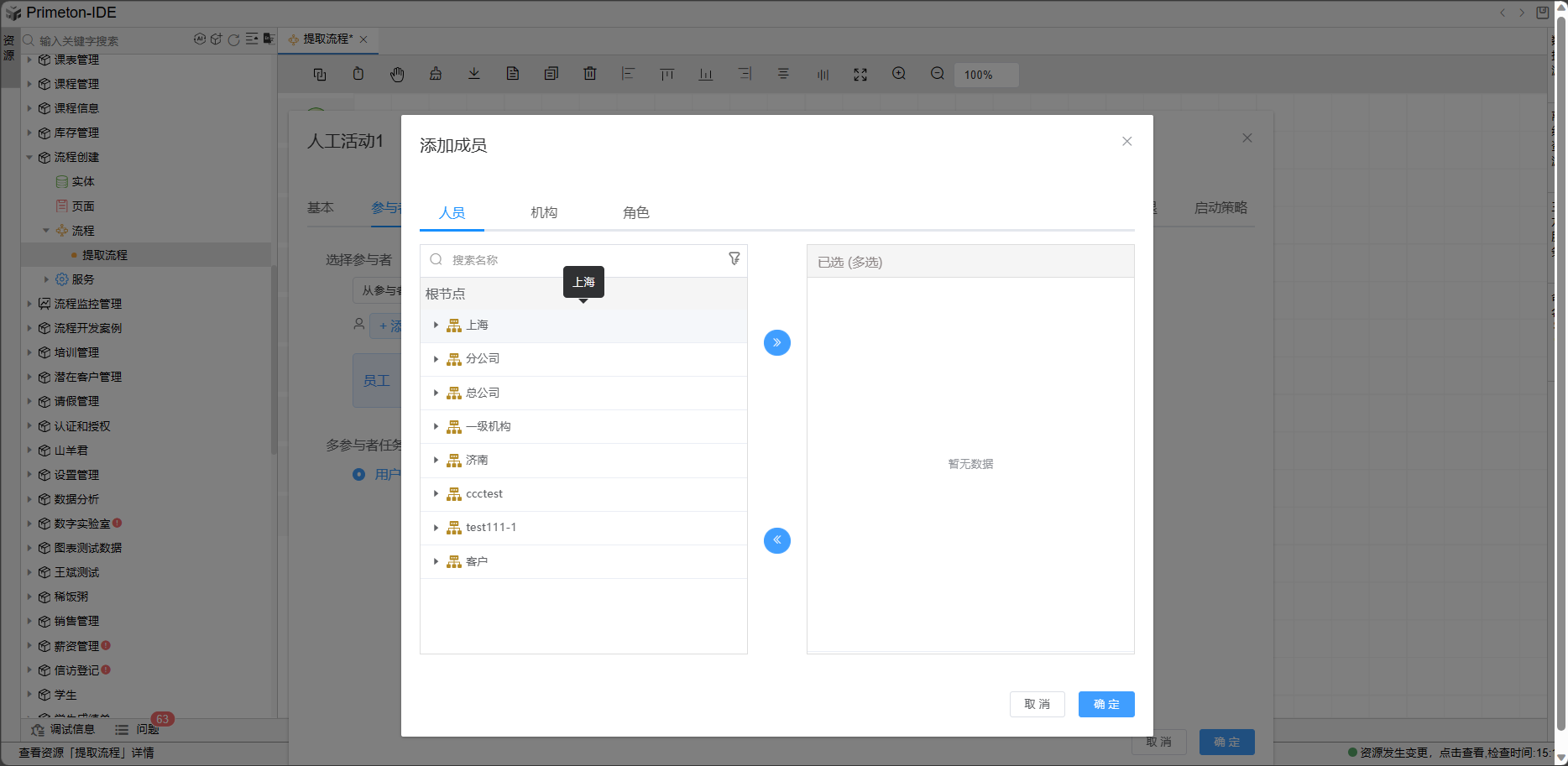Select the hand pan tool
Image resolution: width=1568 pixels, height=766 pixels.
coord(397,74)
